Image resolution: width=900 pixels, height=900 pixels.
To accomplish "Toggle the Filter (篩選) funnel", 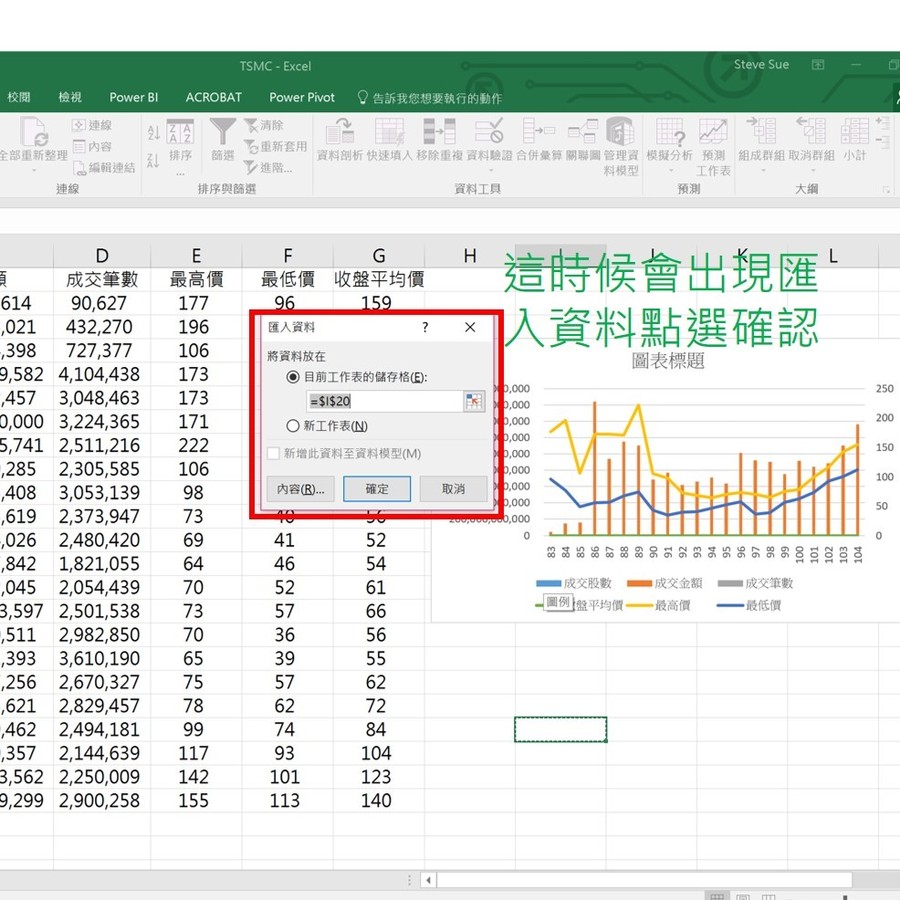I will coord(223,139).
